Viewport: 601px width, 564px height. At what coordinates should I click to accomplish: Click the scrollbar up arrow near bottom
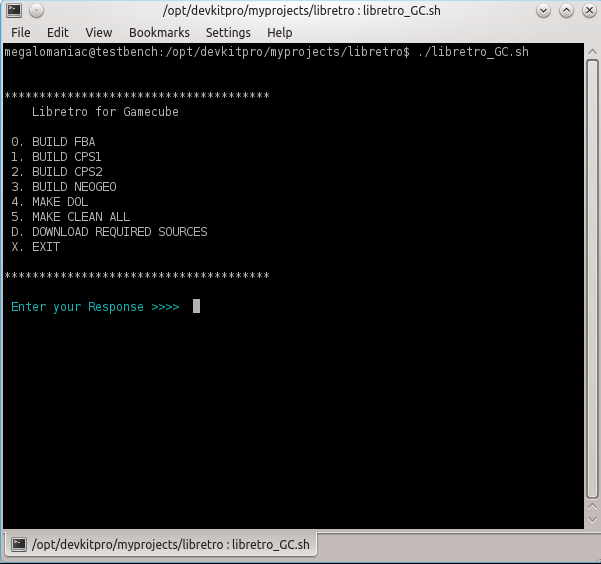(x=592, y=506)
